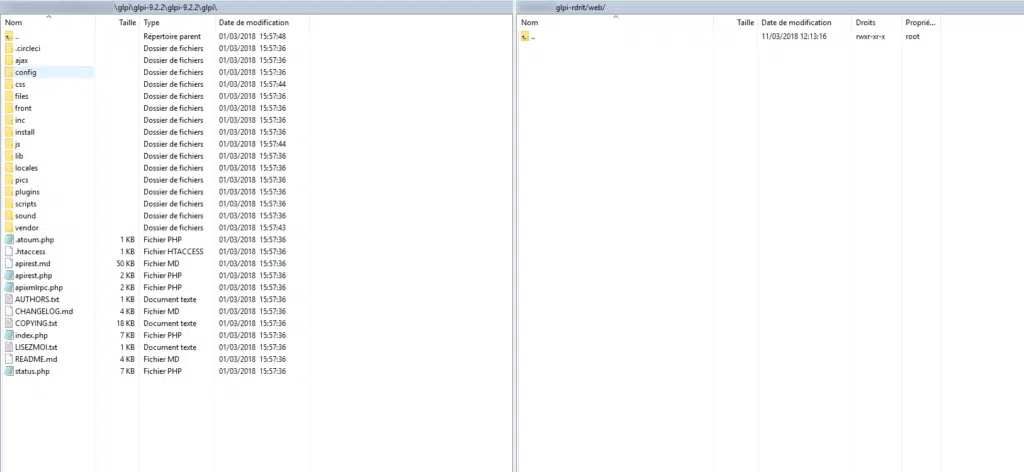Select the front folder icon

coord(8,108)
